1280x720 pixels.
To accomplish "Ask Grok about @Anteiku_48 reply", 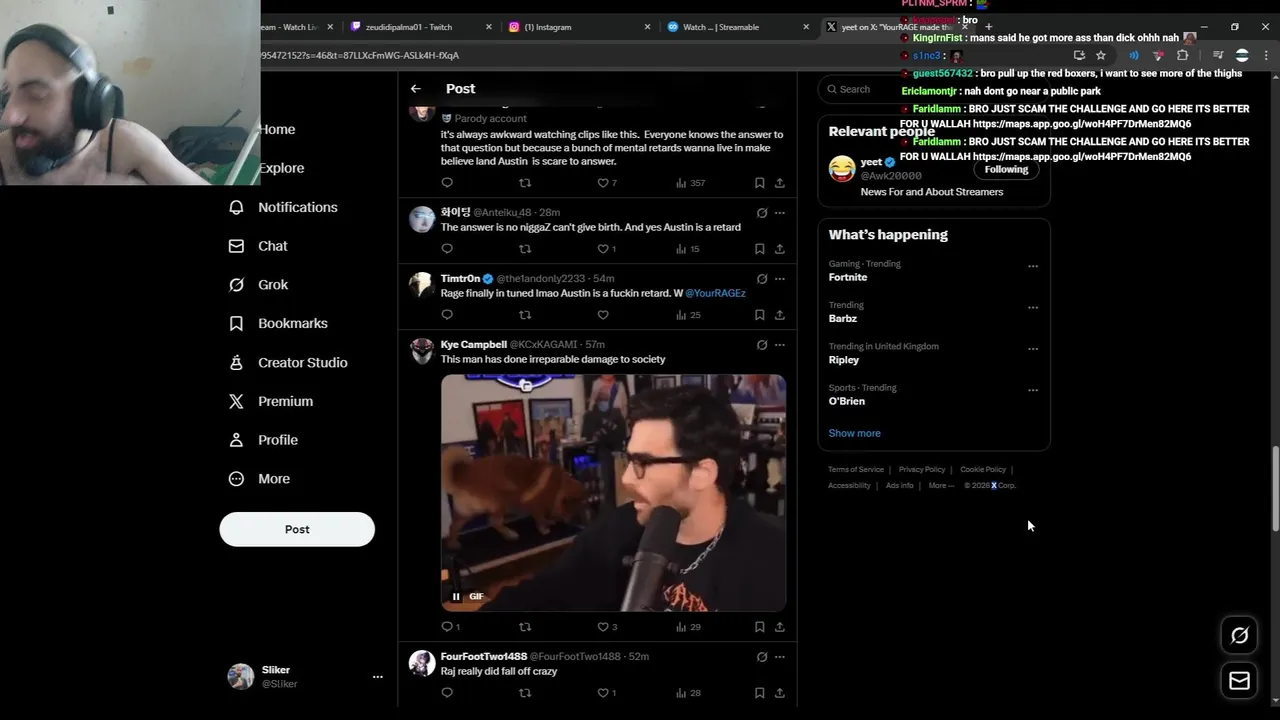I will point(762,213).
